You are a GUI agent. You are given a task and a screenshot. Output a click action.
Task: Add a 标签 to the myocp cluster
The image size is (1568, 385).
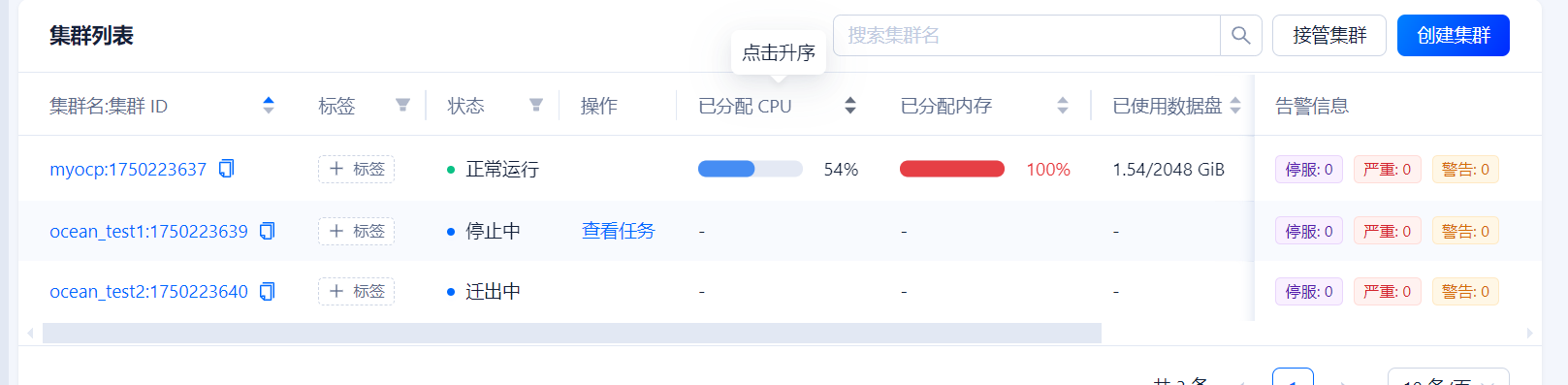(x=356, y=169)
